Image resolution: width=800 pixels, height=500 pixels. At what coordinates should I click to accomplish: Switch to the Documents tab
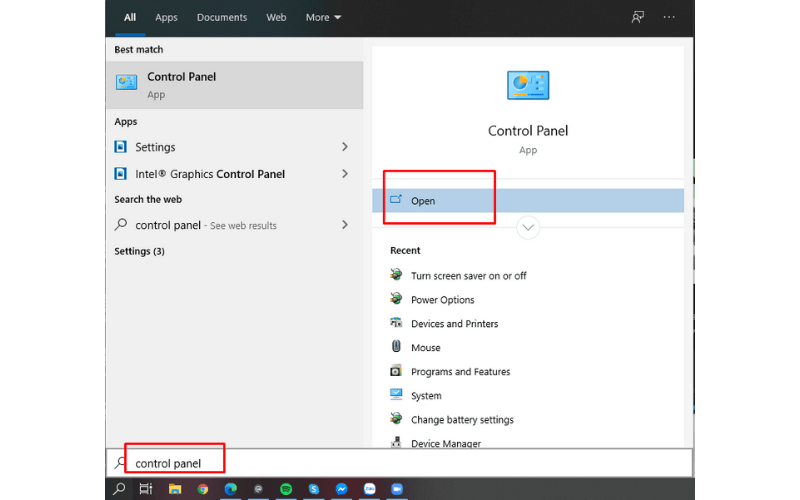[221, 17]
